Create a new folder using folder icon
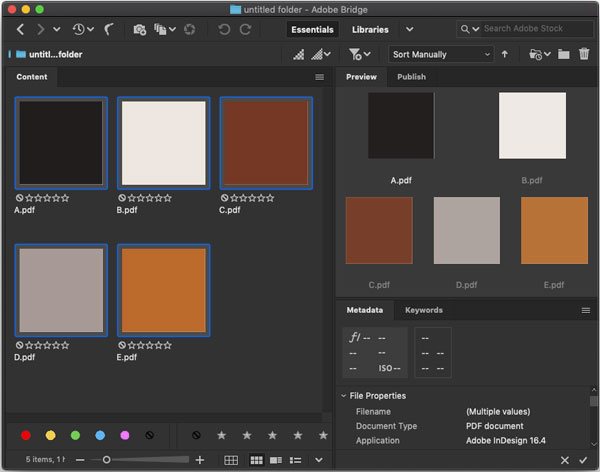 point(564,54)
